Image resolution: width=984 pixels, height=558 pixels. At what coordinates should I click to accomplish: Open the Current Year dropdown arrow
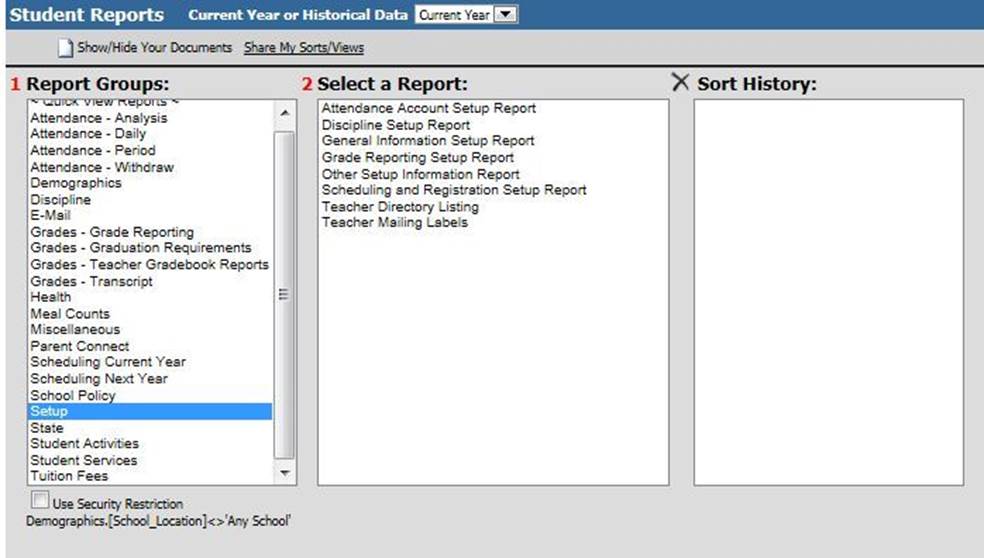click(506, 14)
